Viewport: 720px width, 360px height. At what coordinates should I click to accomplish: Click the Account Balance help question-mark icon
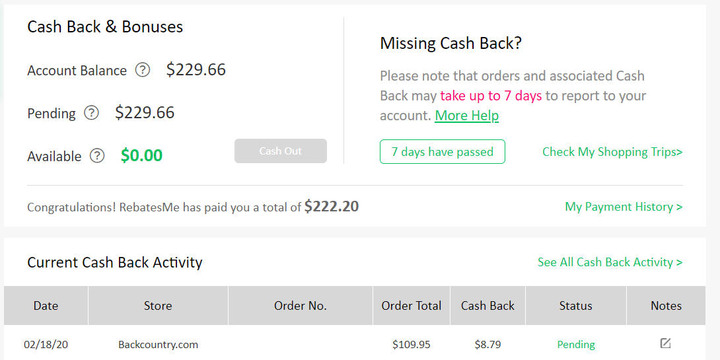tap(142, 70)
